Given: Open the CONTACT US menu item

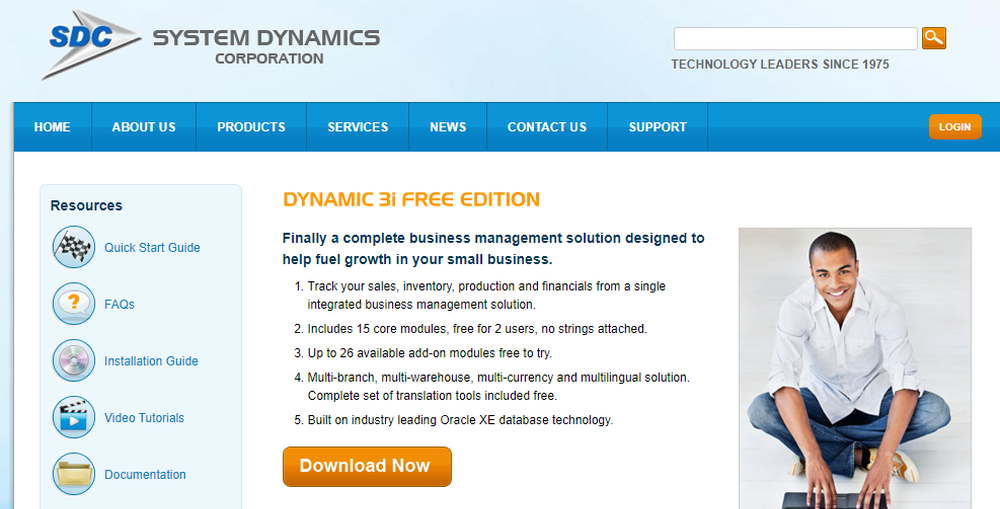Looking at the screenshot, I should [547, 127].
